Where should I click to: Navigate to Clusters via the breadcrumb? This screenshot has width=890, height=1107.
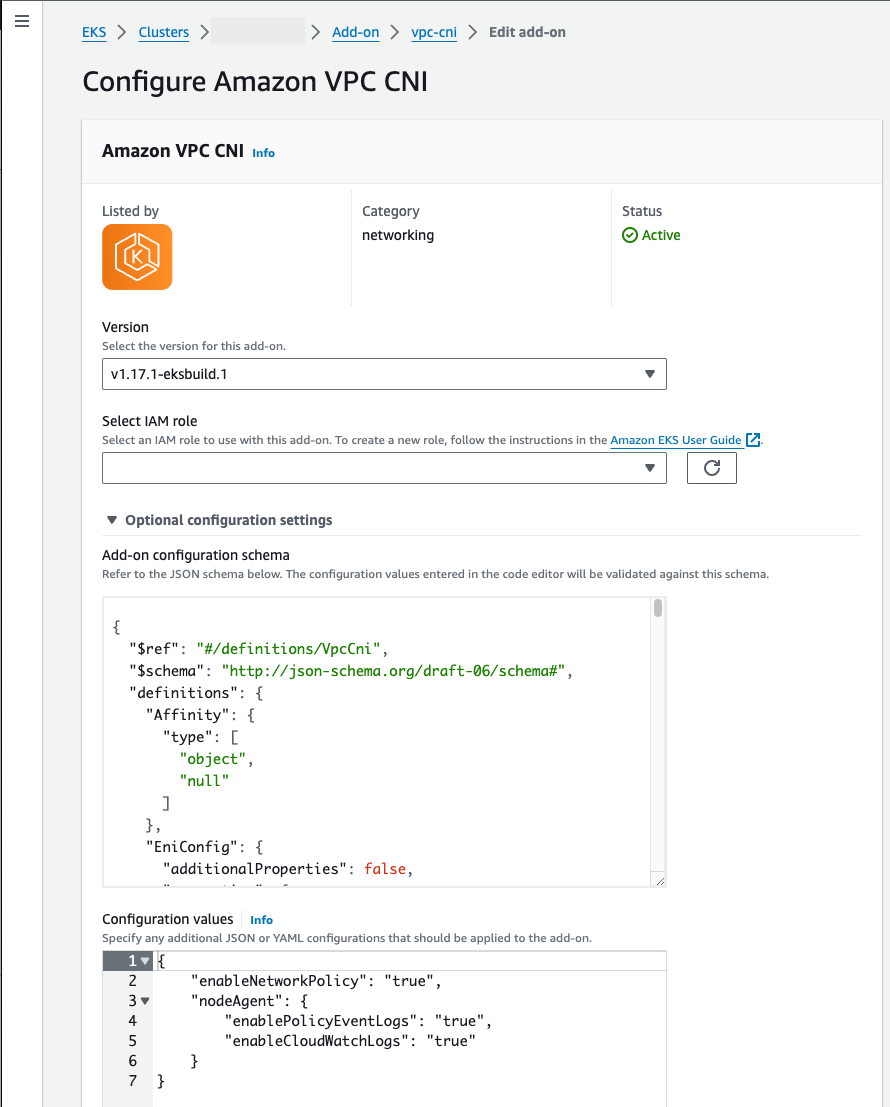(163, 32)
